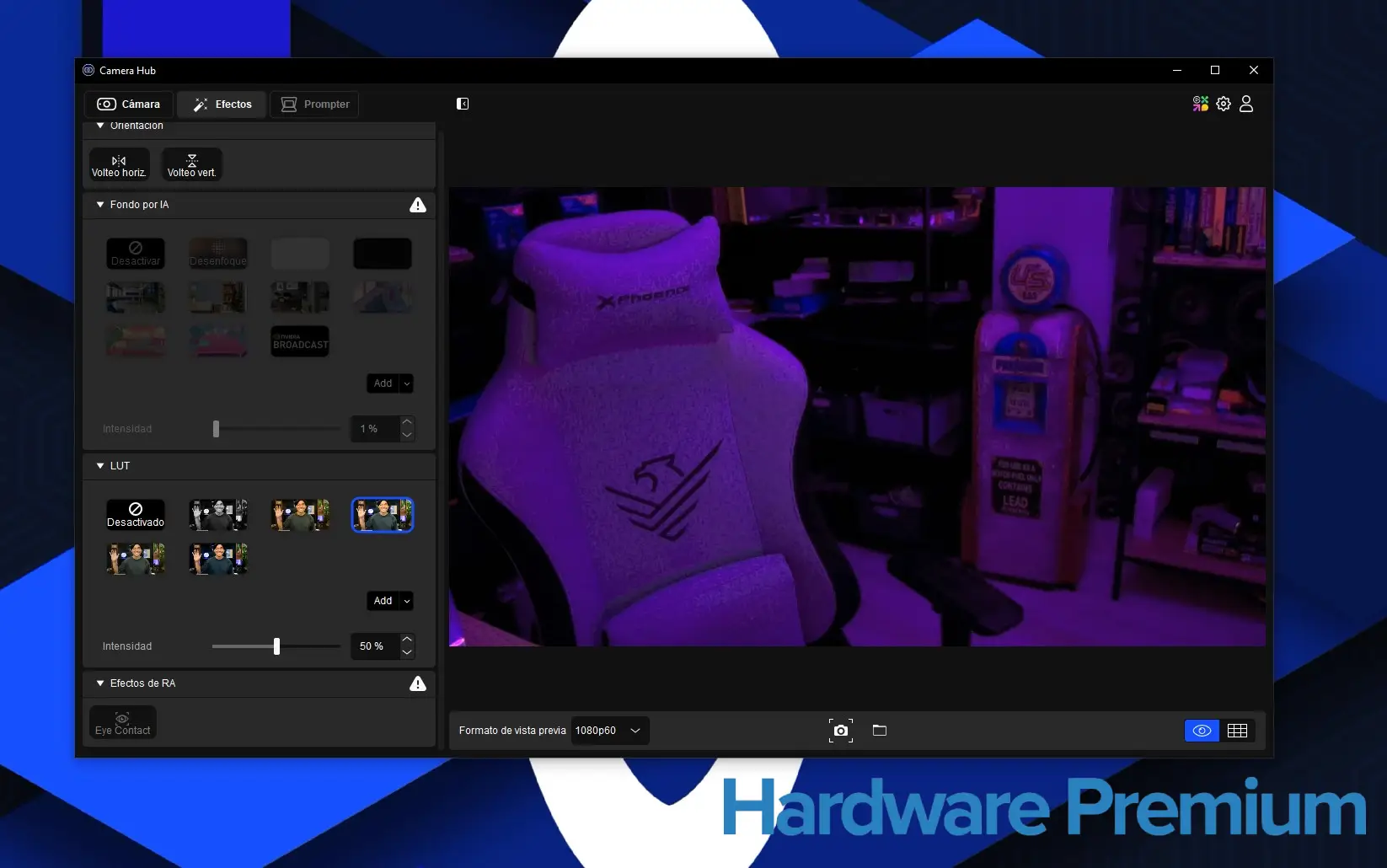Maximize the Camera Hub window
The width and height of the screenshot is (1387, 868).
click(x=1215, y=70)
